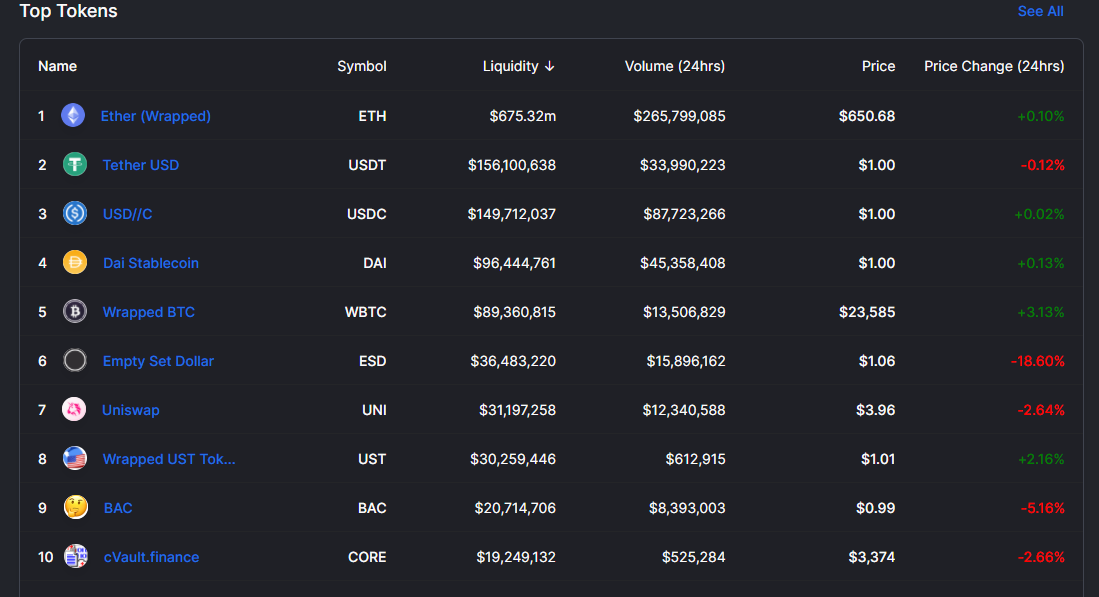This screenshot has width=1099, height=597.
Task: Open the See All tokens link
Action: click(x=1040, y=11)
